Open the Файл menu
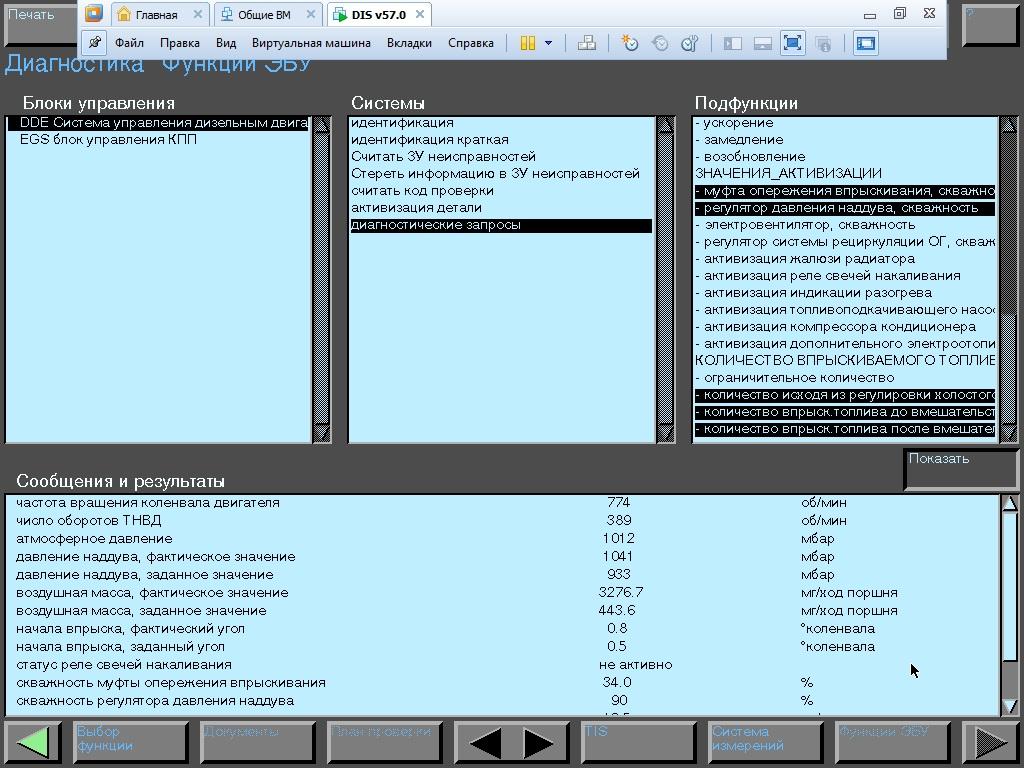The height and width of the screenshot is (768, 1024). click(x=129, y=43)
